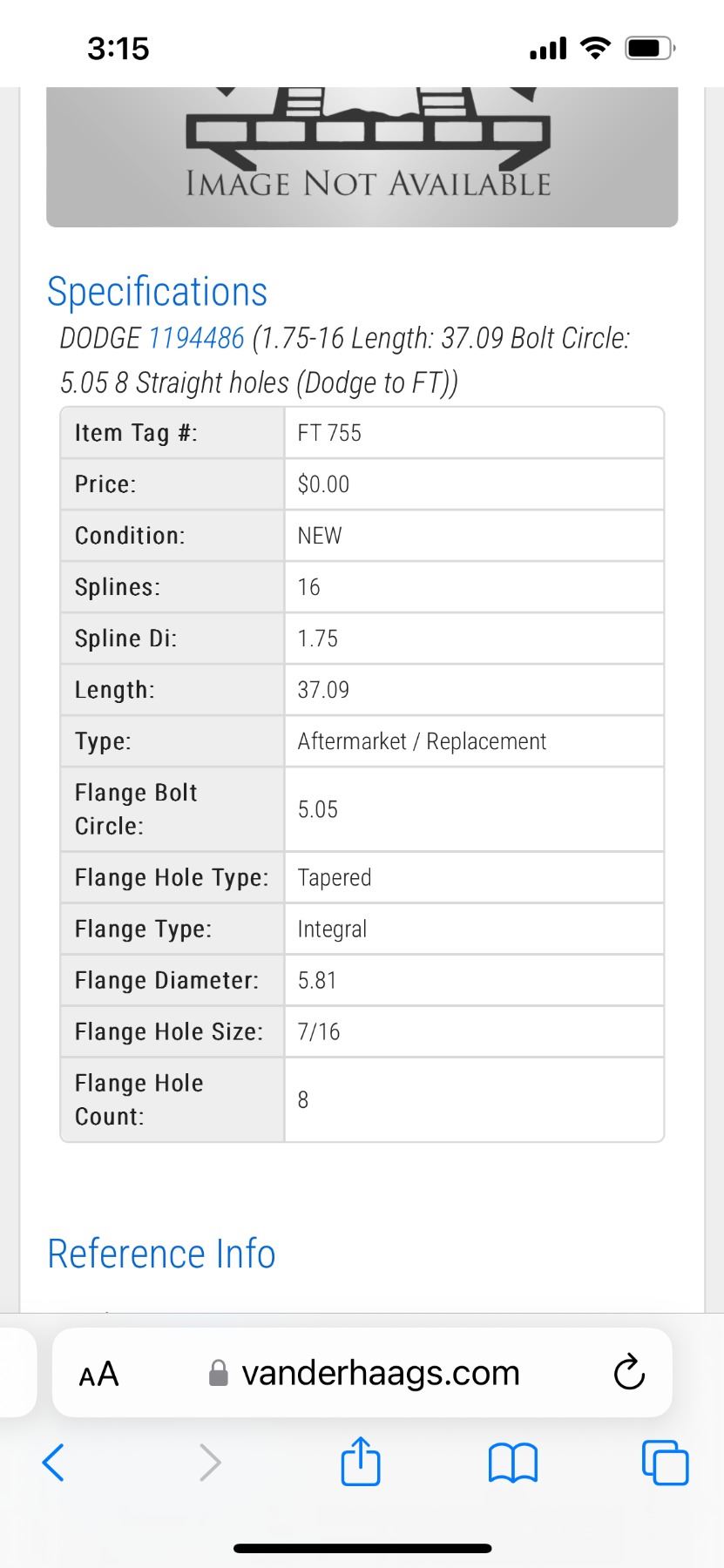Reload the page with the refresh icon
724x1568 pixels.
point(629,1373)
